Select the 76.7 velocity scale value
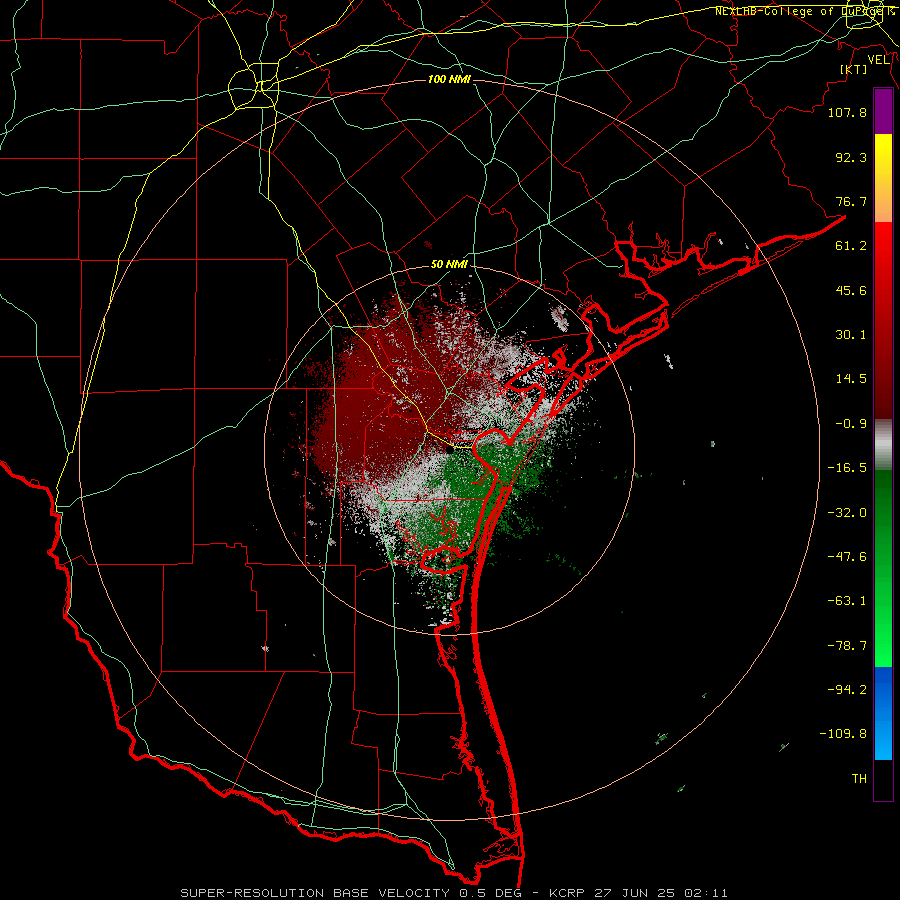 (851, 201)
